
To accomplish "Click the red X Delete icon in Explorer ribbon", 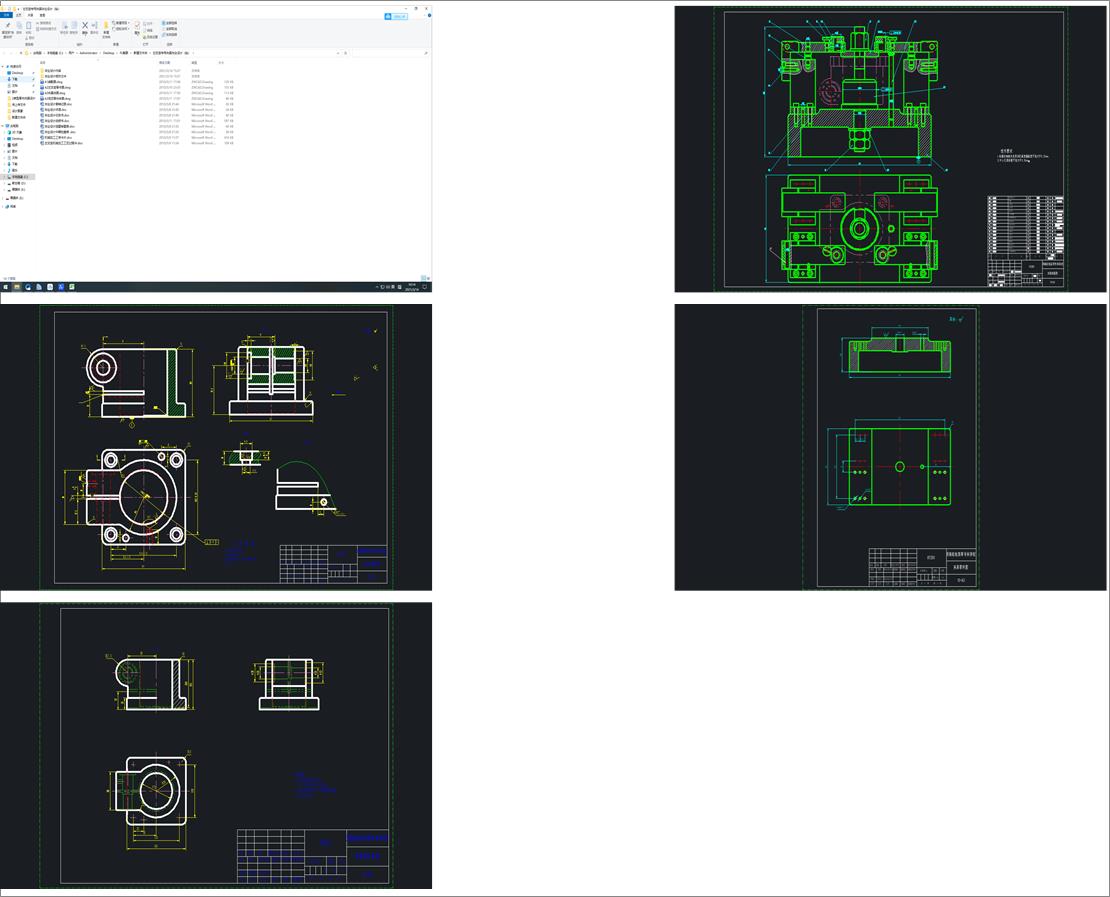I will (85, 25).
